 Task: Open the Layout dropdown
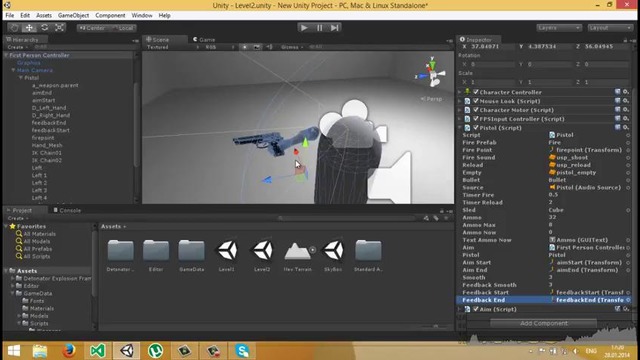610,28
